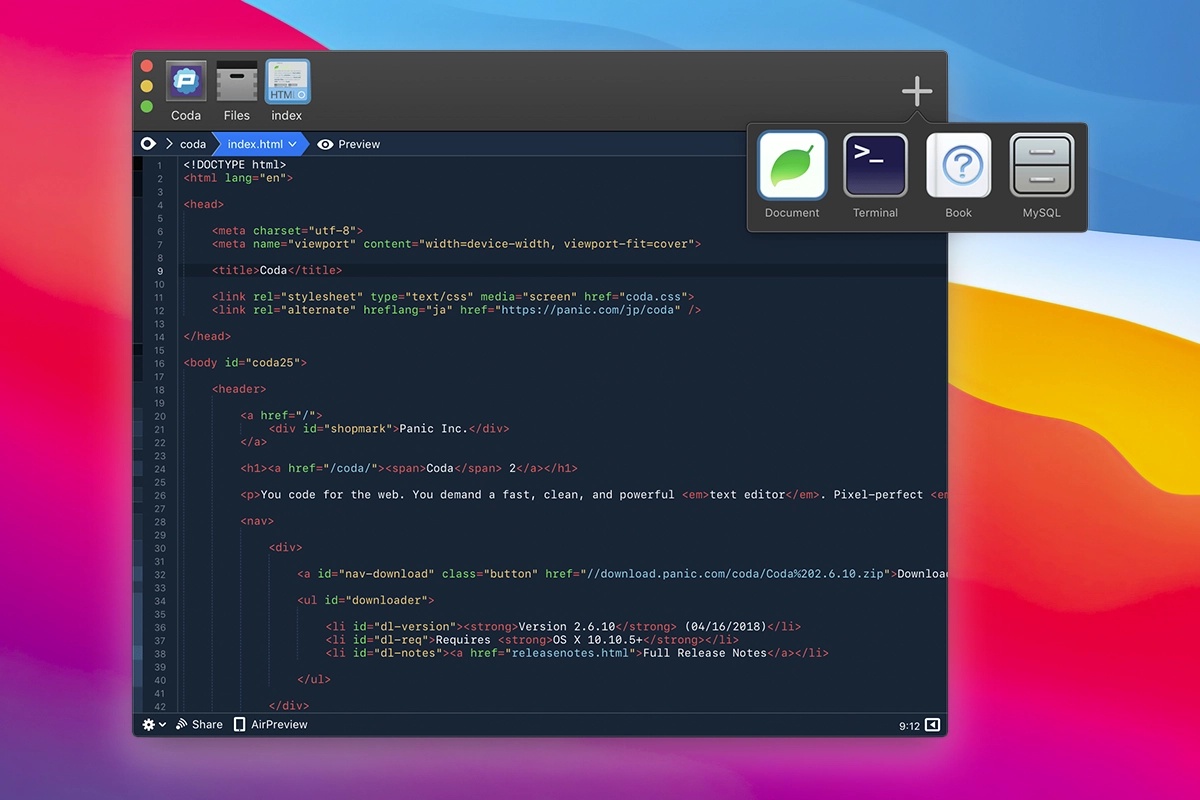Open AirPreview from the status bar
Image resolution: width=1200 pixels, height=800 pixels.
(x=271, y=725)
